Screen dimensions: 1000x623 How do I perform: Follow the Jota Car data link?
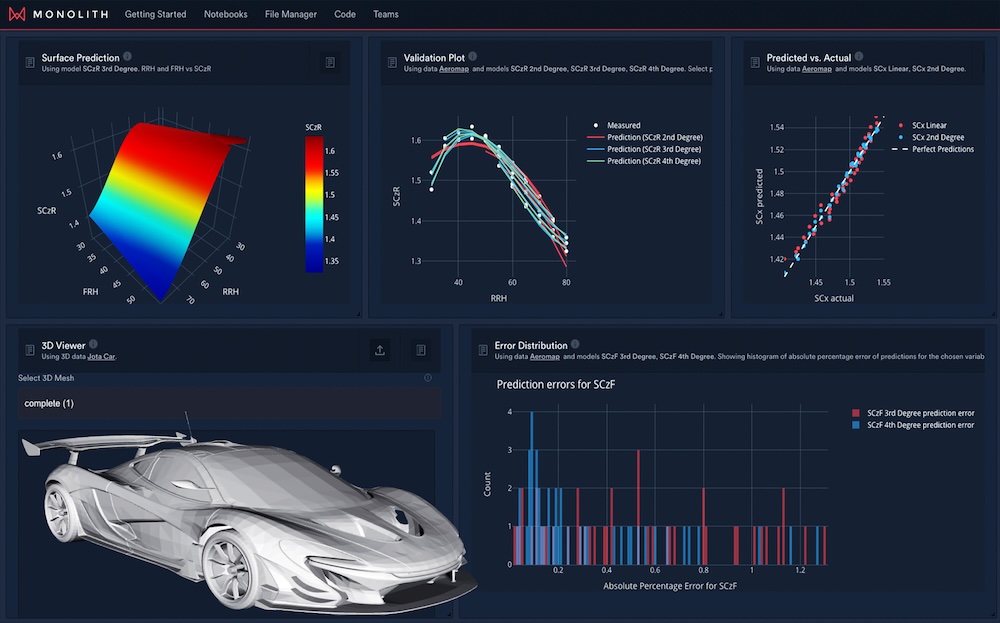pos(101,357)
